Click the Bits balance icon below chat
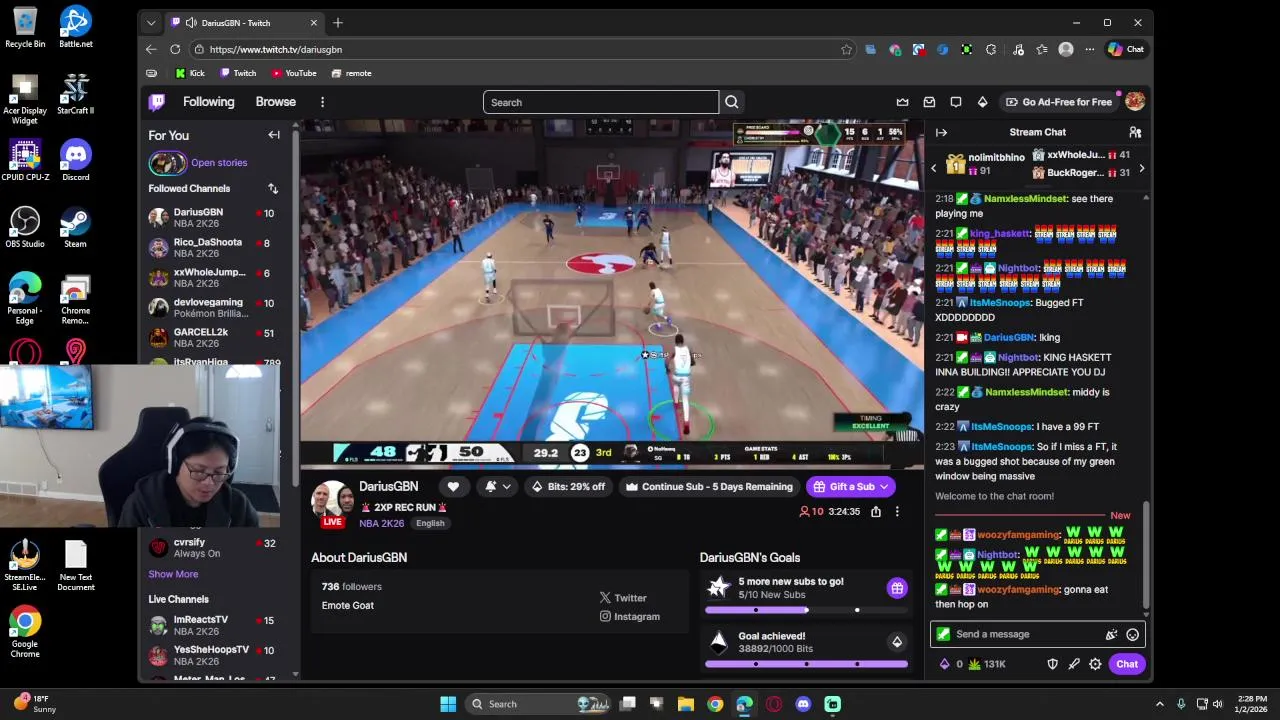Viewport: 1280px width, 720px height. coord(945,664)
